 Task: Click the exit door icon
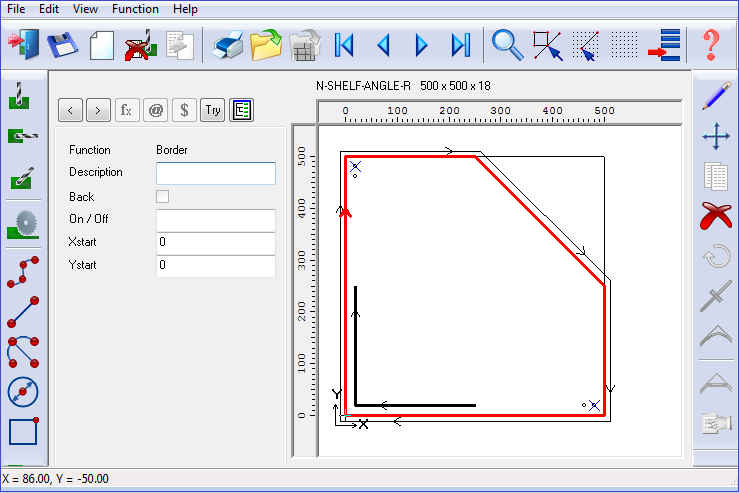[24, 45]
